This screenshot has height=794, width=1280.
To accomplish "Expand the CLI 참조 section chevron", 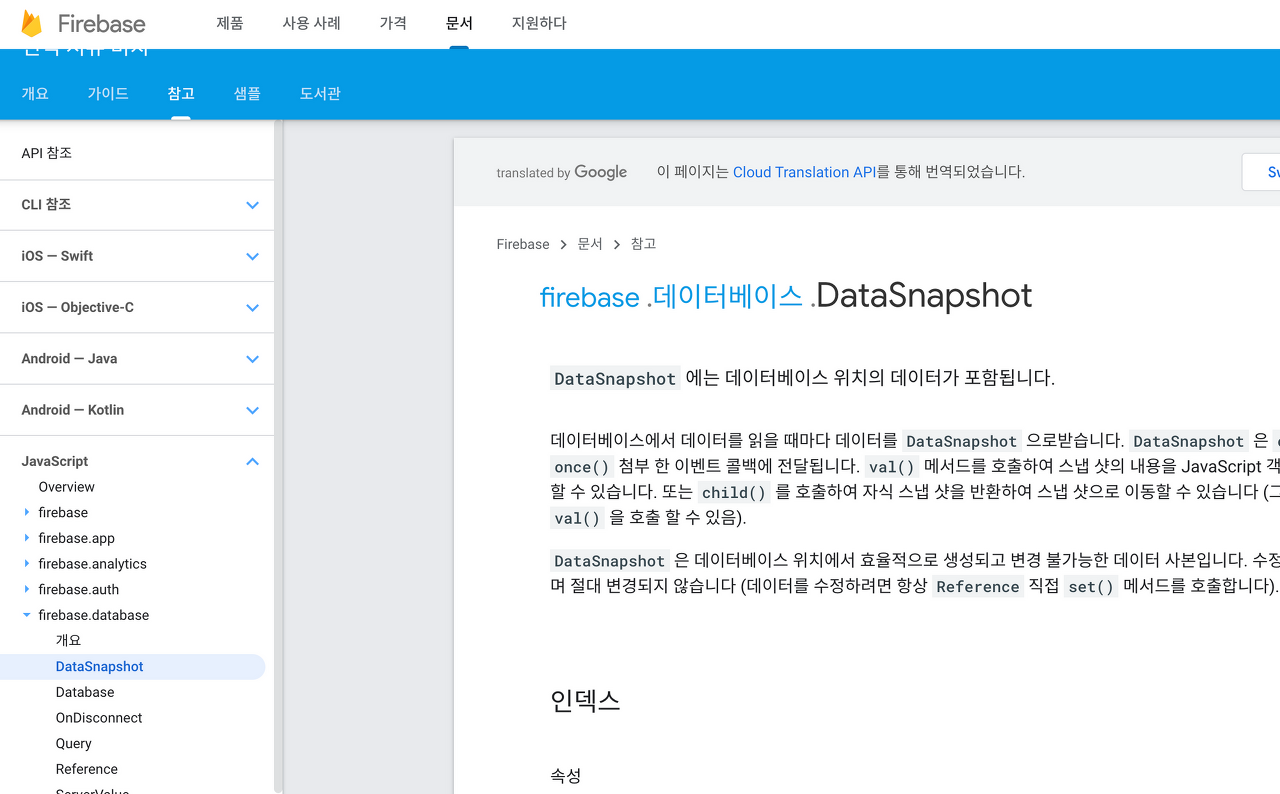I will [x=252, y=205].
